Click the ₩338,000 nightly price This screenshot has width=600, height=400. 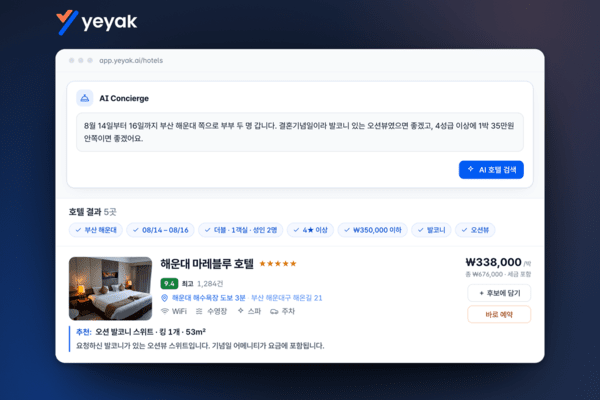(x=493, y=262)
